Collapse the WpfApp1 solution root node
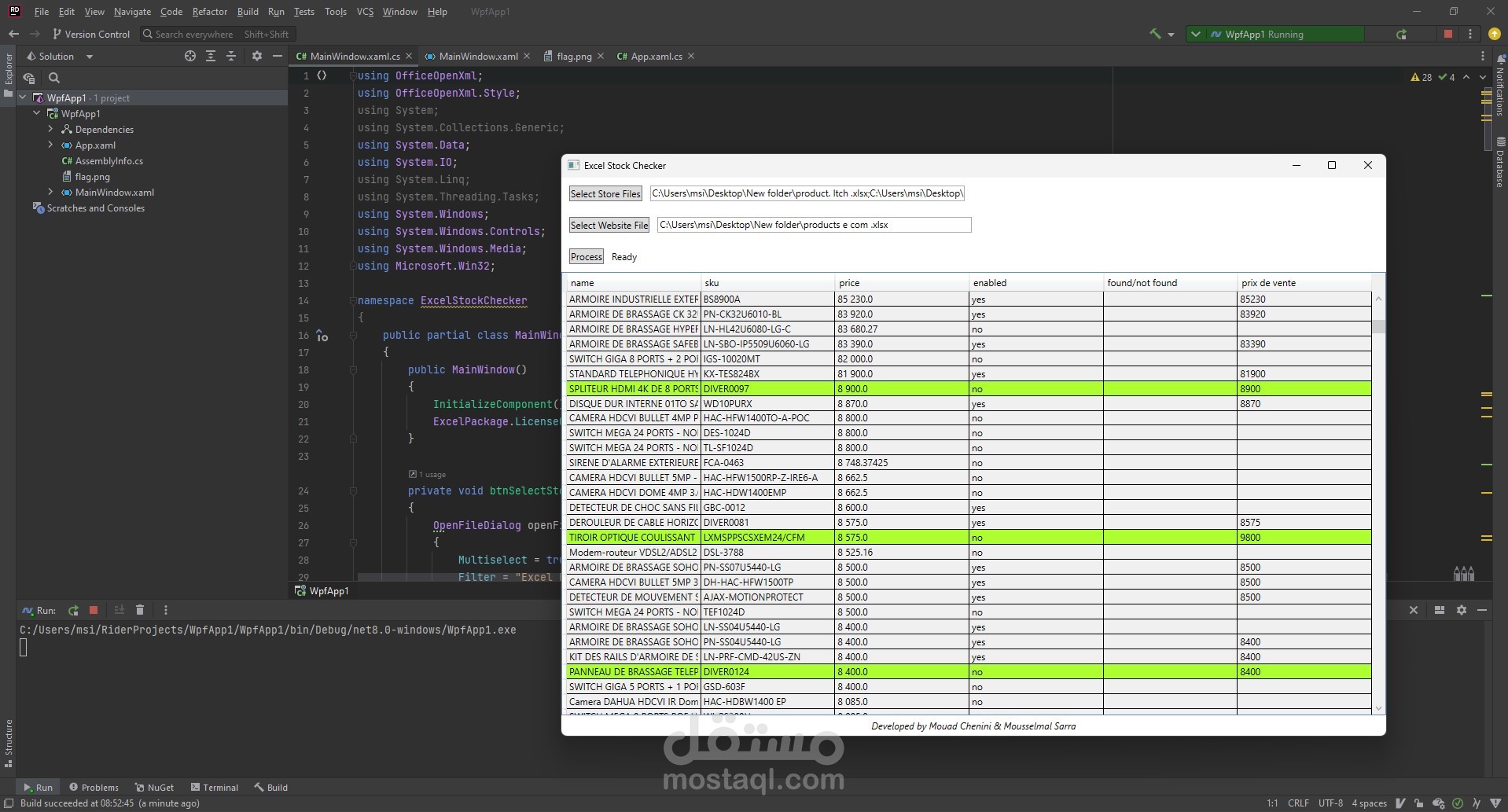 pyautogui.click(x=23, y=97)
